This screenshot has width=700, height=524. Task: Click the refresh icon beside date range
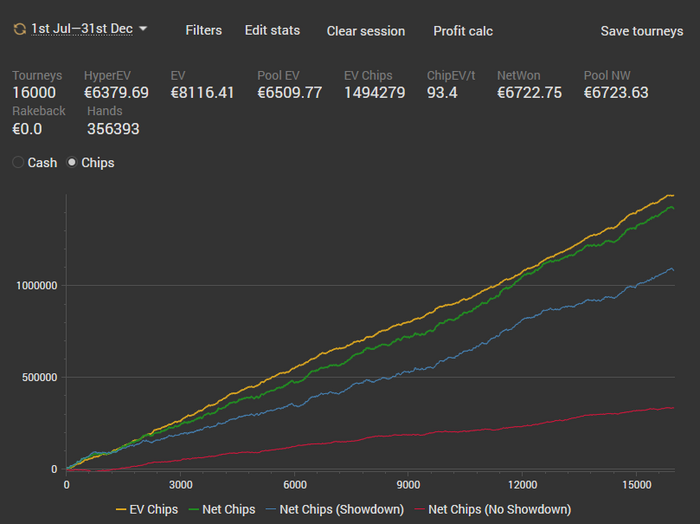19,29
